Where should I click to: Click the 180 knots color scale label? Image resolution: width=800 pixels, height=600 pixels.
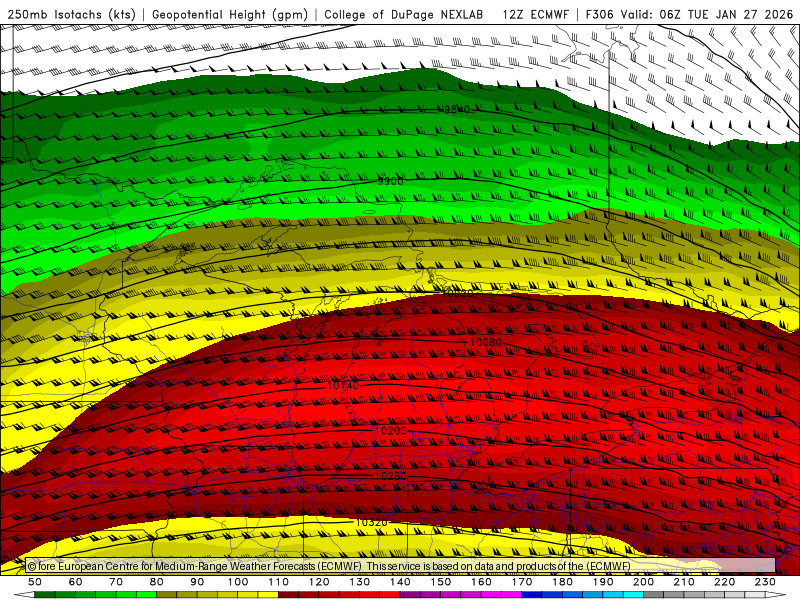point(562,582)
